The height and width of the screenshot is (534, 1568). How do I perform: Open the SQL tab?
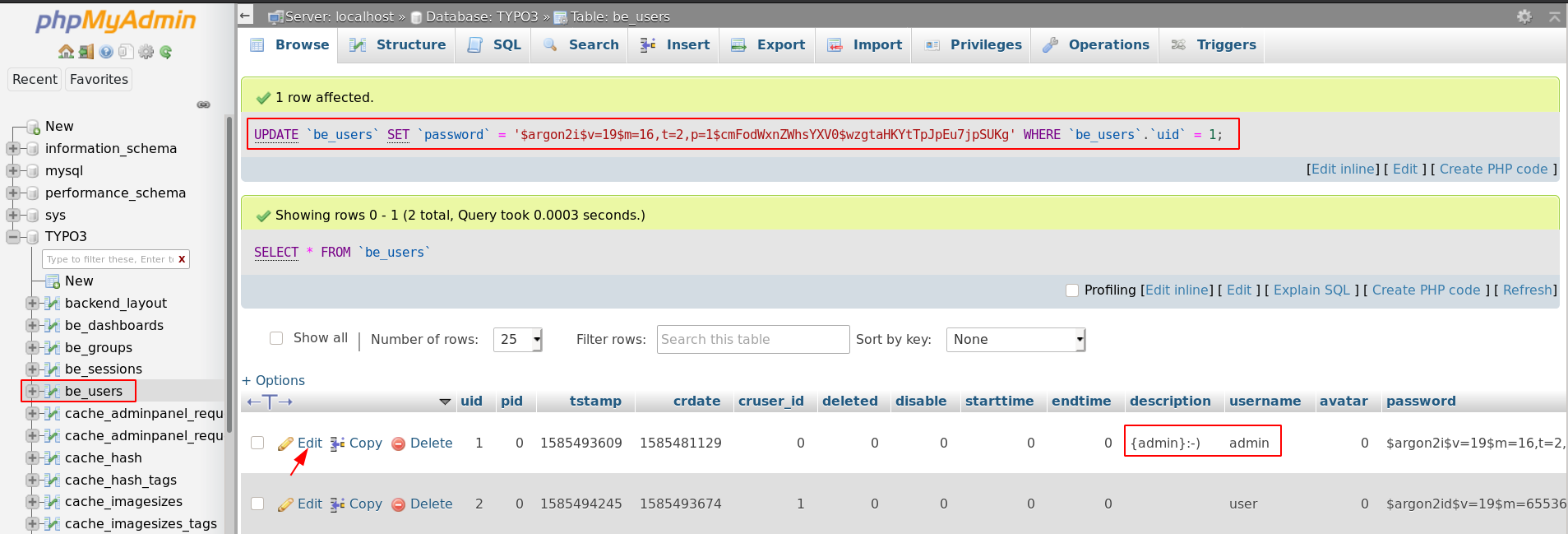click(x=494, y=45)
